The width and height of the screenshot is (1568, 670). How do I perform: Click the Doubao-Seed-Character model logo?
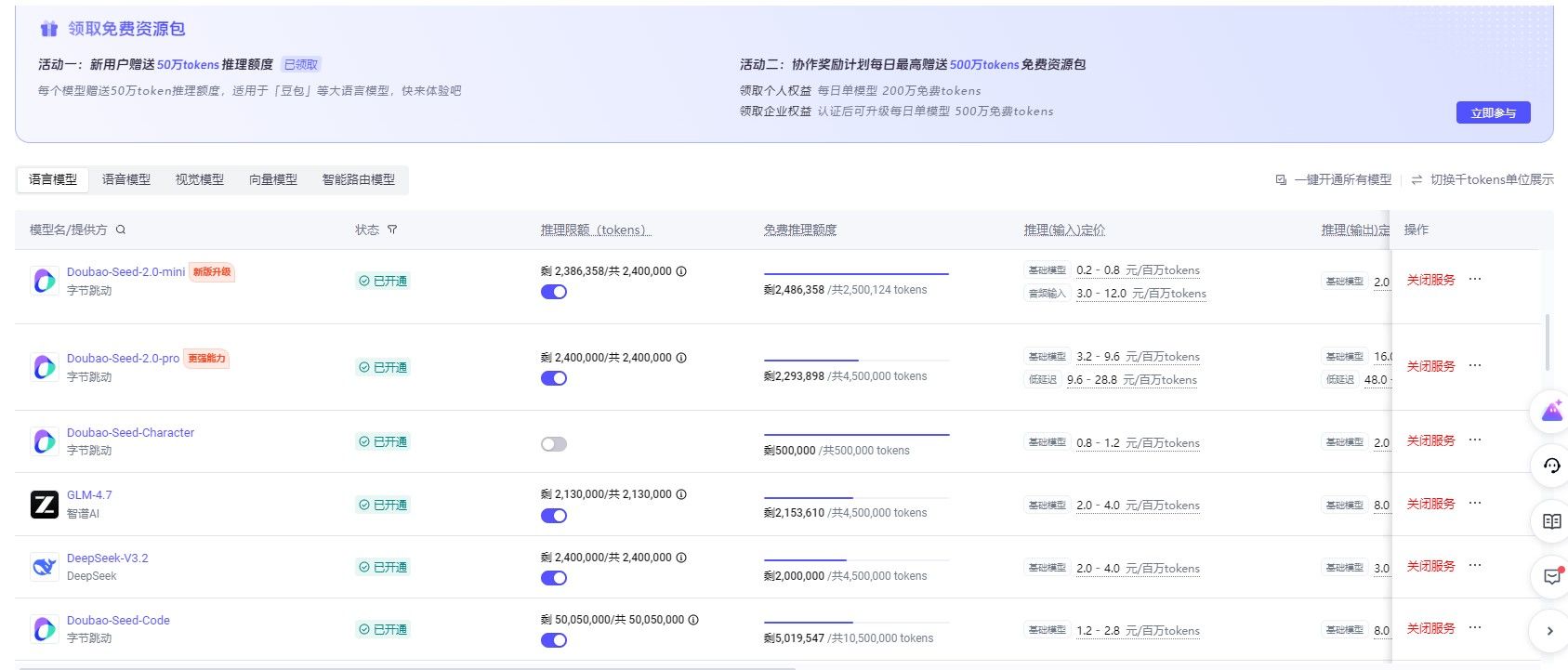45,441
